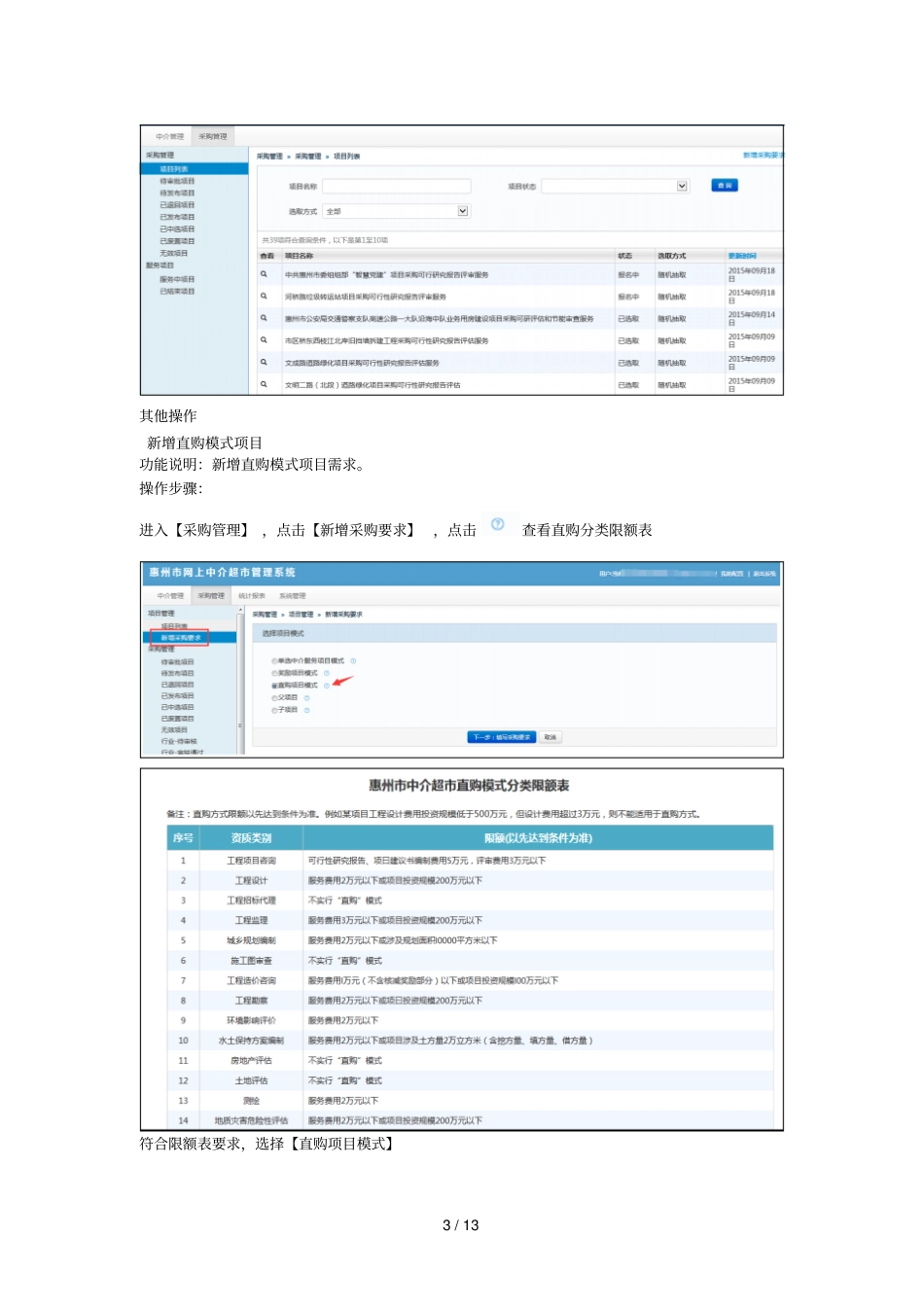Image resolution: width=924 pixels, height=1308 pixels.
Task: Open the 选取方式 dropdown showing 全部
Action: point(396,211)
